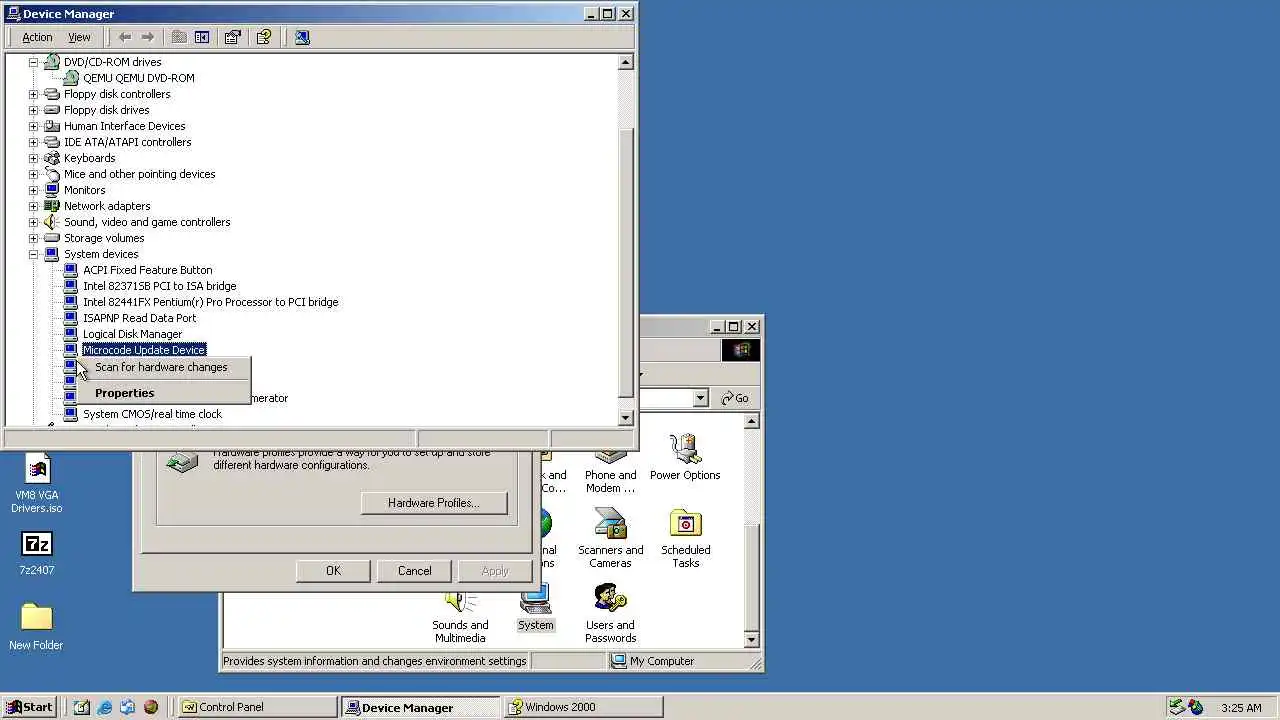This screenshot has height=720, width=1280.
Task: Open Sounds and Multimedia icon
Action: pos(460,614)
